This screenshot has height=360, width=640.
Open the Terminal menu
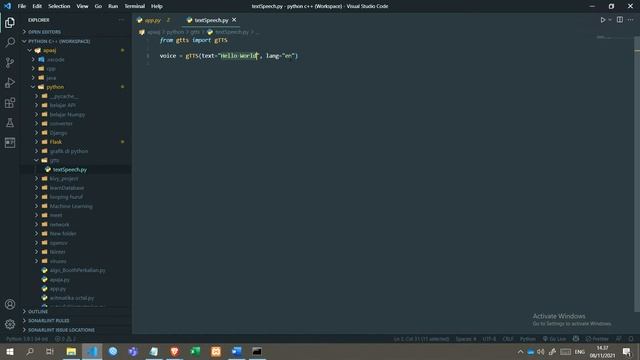(135, 6)
